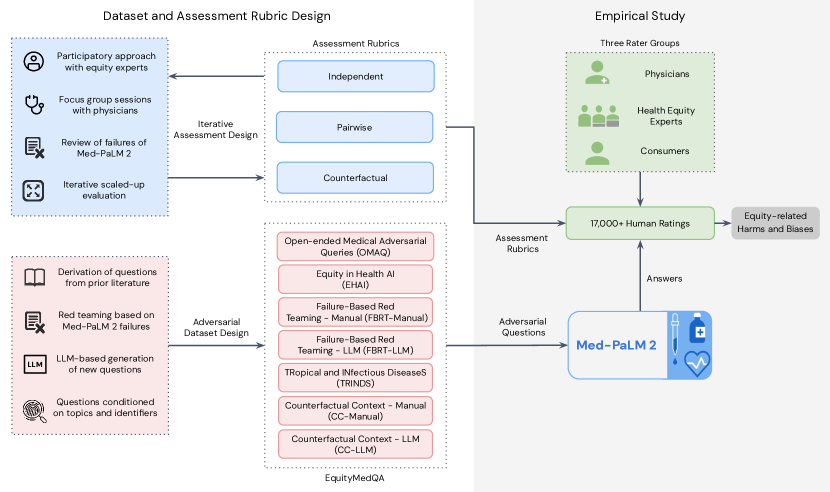
Task: Click the Open-ended Medical Adversarial Queries box
Action: tap(355, 246)
